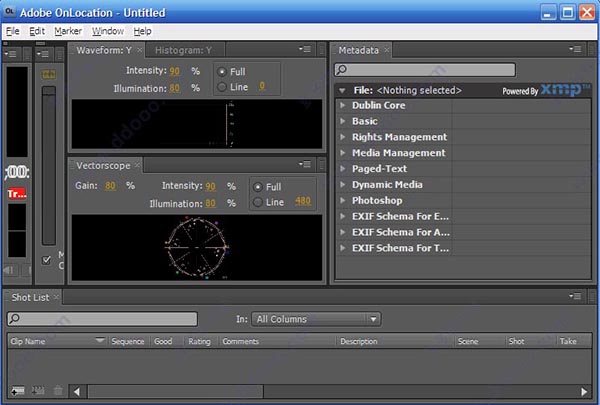Select the Waveform Full radio button
Screen dimensions: 600x405
222,72
